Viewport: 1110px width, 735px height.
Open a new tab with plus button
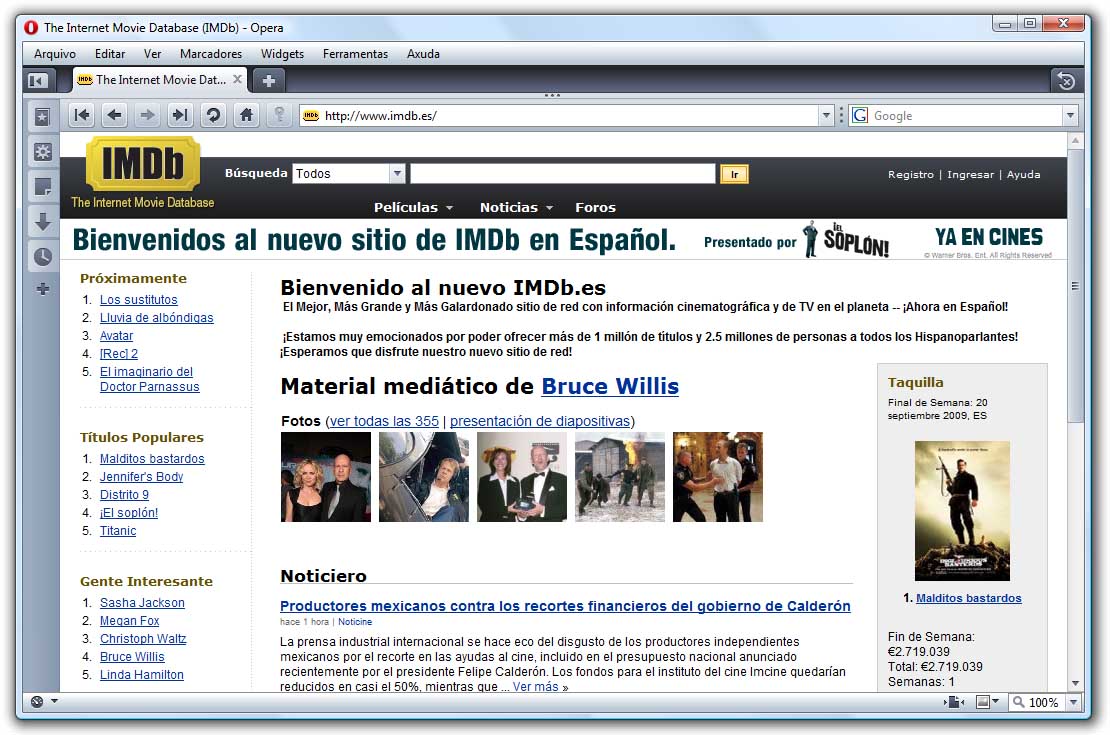(268, 81)
